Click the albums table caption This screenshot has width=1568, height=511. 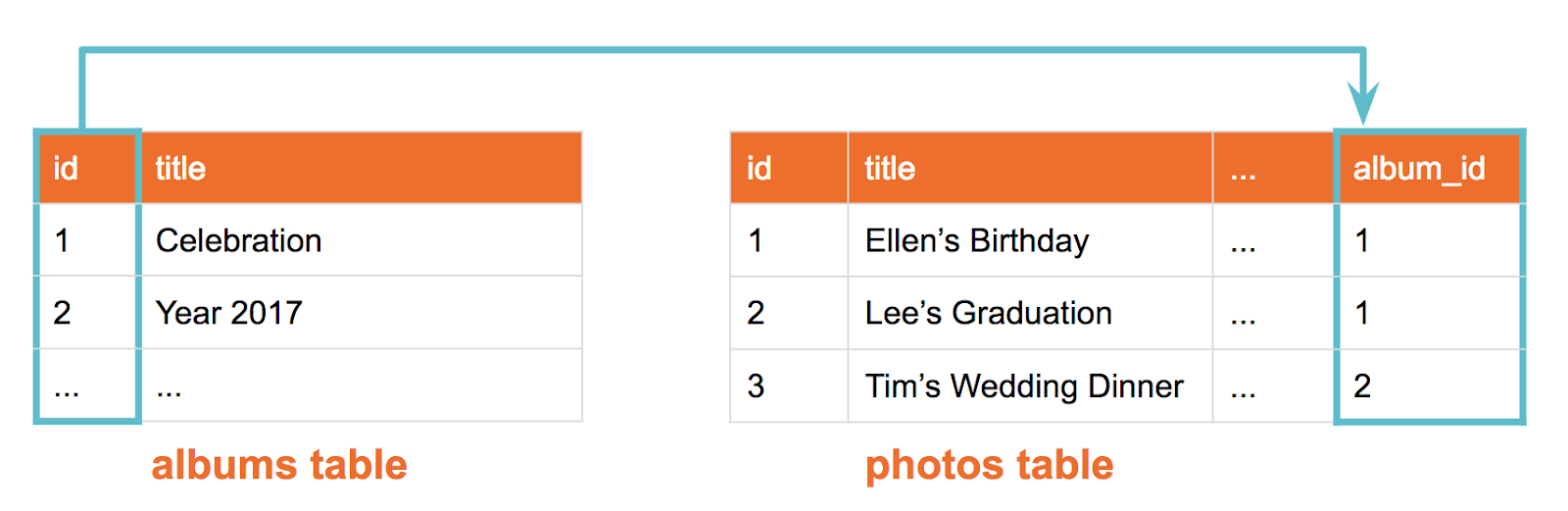pos(279,465)
